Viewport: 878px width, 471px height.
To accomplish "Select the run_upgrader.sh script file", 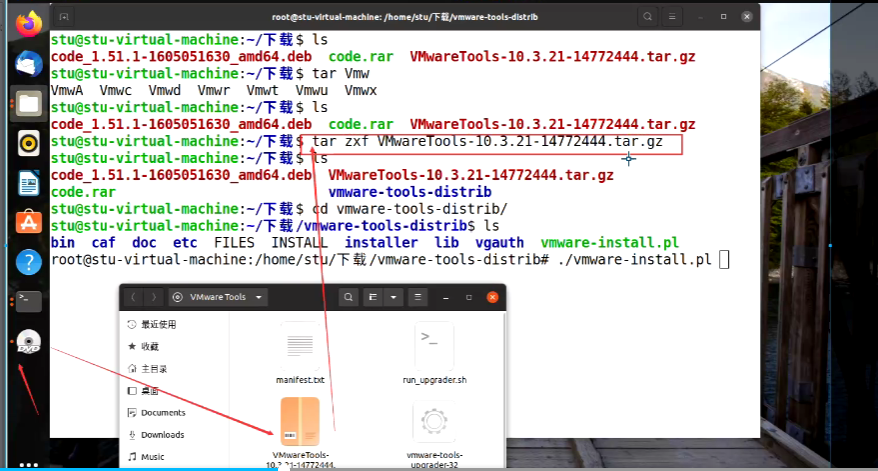I will [435, 353].
